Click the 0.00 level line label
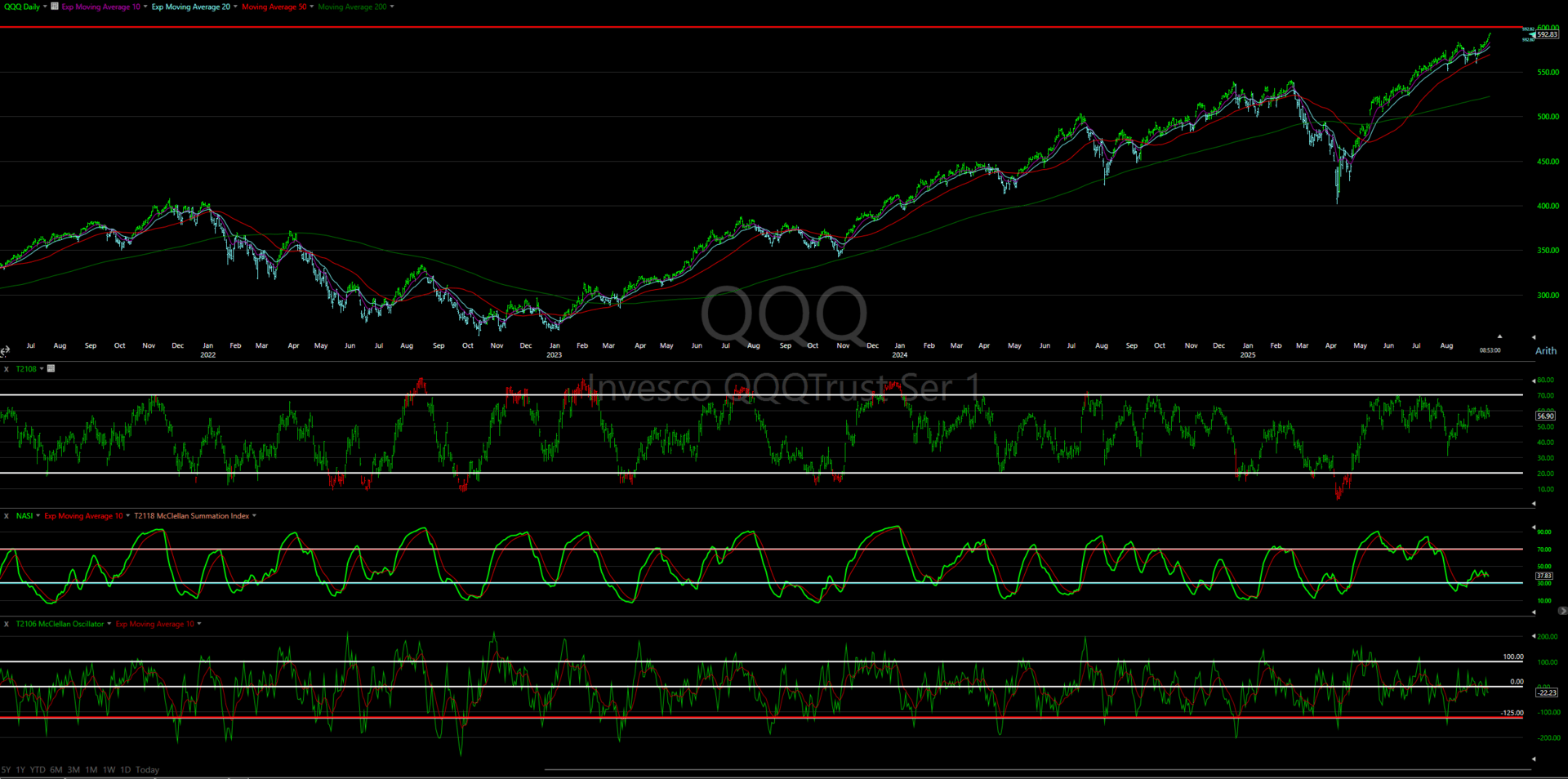Screen dimensions: 1568x779 tap(1517, 682)
